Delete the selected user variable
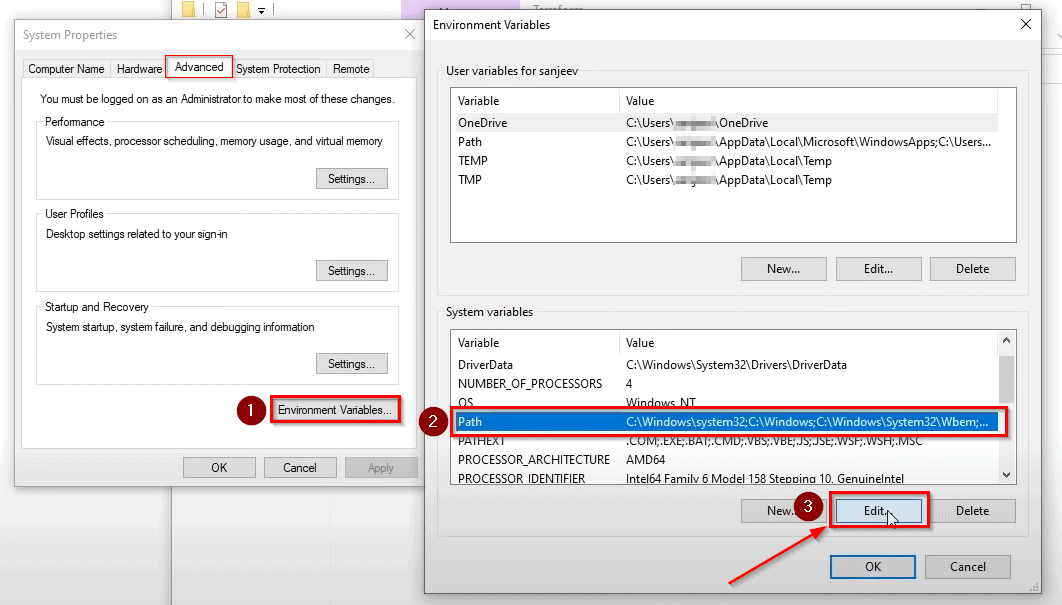 [x=972, y=269]
